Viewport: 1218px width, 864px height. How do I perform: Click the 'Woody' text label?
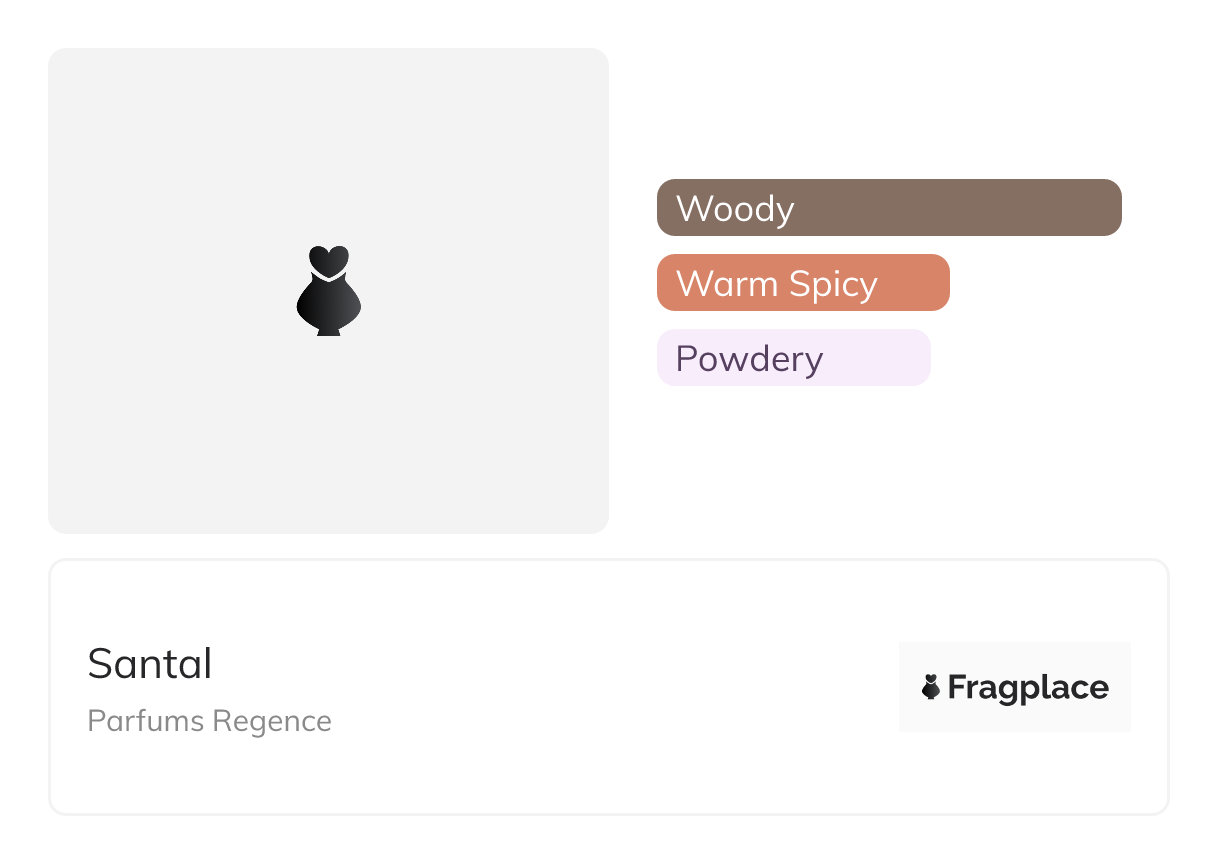pos(735,208)
